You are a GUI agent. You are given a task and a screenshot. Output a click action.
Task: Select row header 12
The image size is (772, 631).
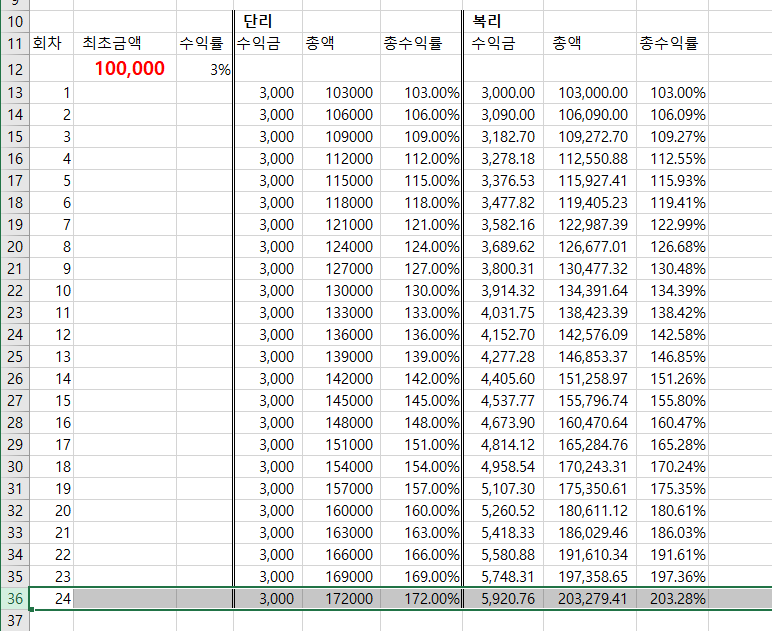coord(15,68)
